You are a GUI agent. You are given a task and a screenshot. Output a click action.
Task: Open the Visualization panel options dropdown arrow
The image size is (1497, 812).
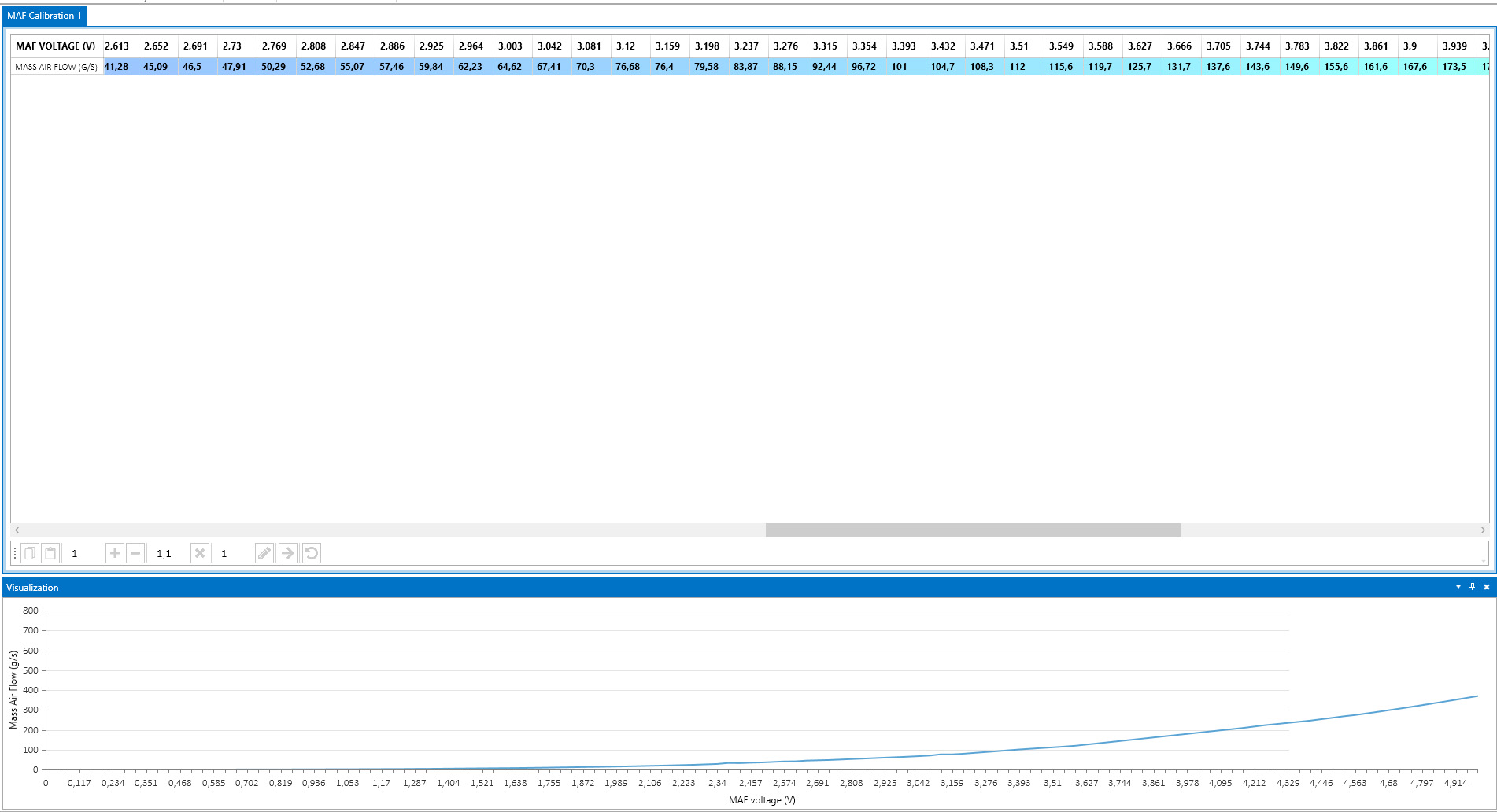tap(1458, 587)
